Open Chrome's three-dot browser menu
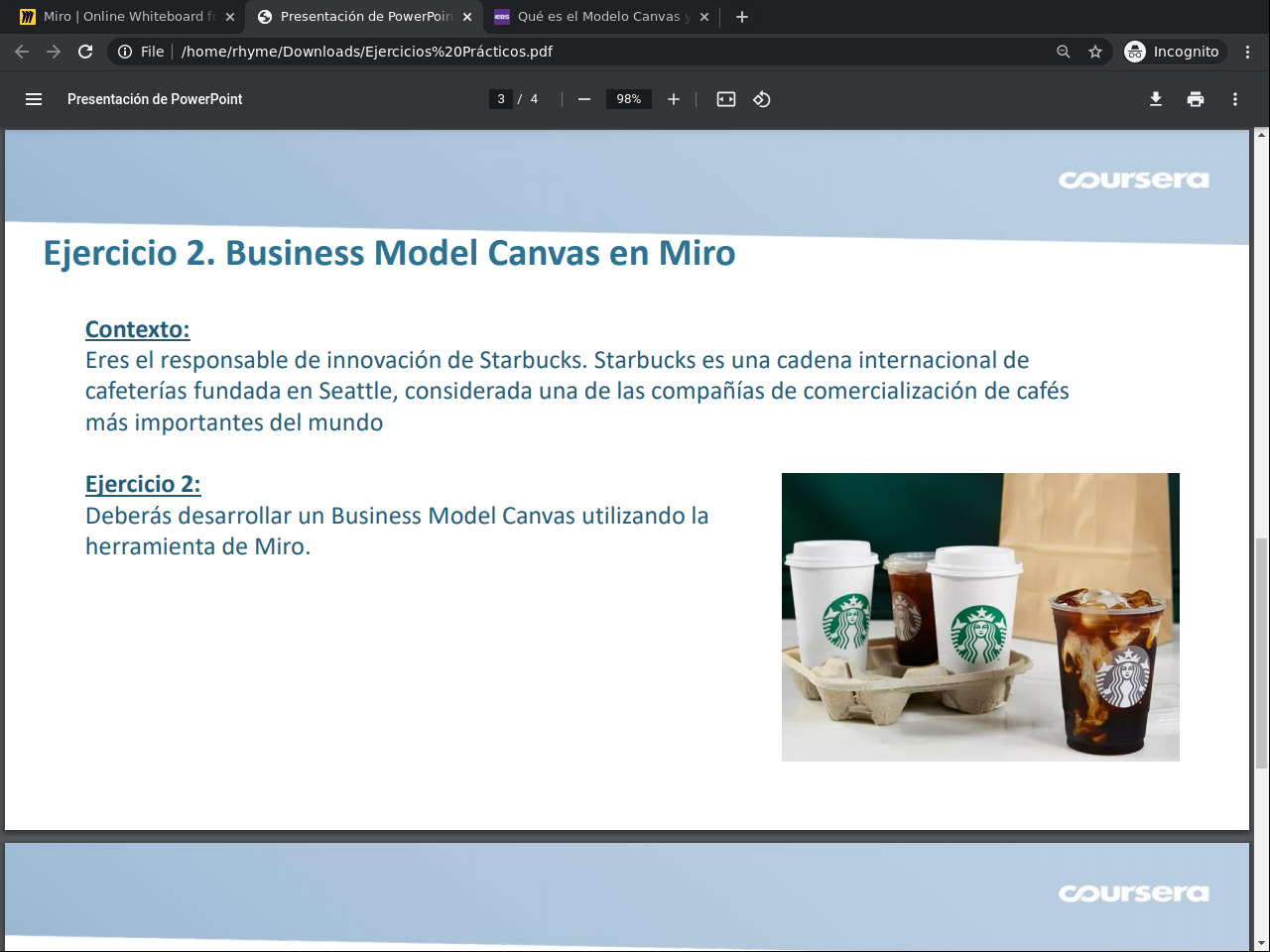The image size is (1270, 952). coord(1248,52)
